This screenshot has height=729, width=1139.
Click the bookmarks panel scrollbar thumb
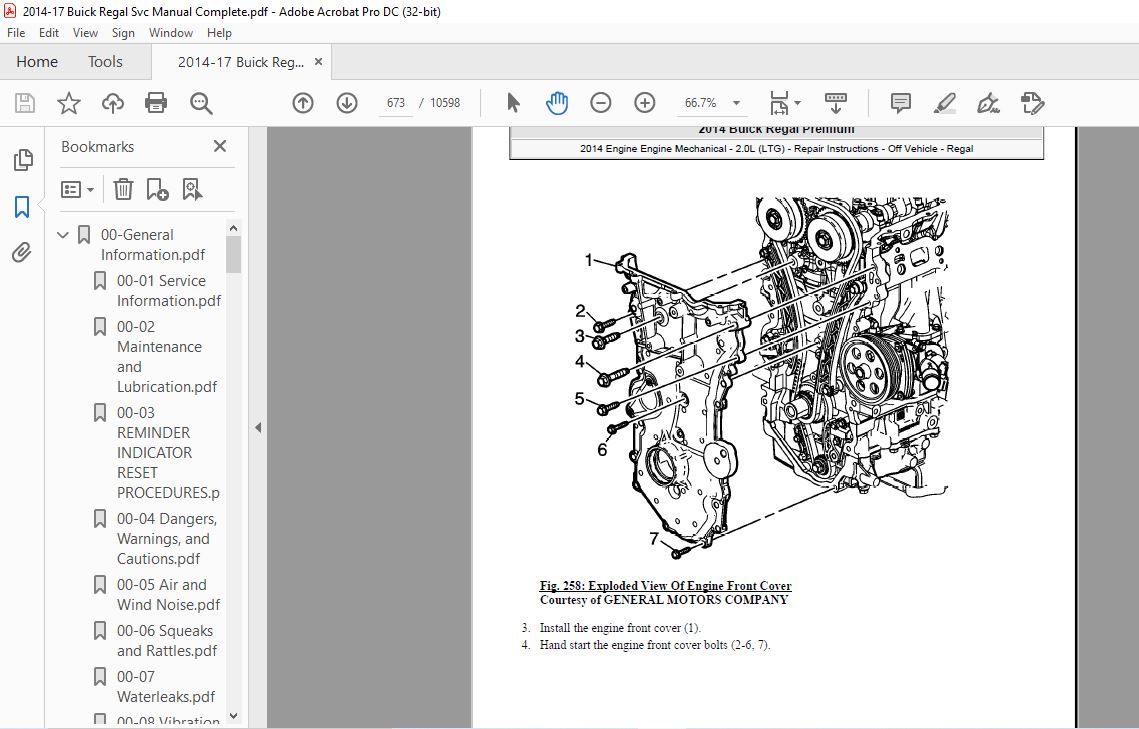tap(233, 255)
